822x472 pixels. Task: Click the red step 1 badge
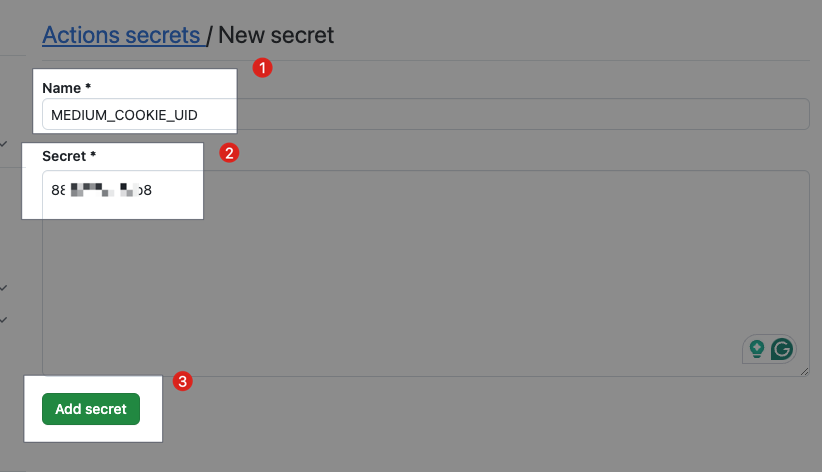tap(262, 69)
